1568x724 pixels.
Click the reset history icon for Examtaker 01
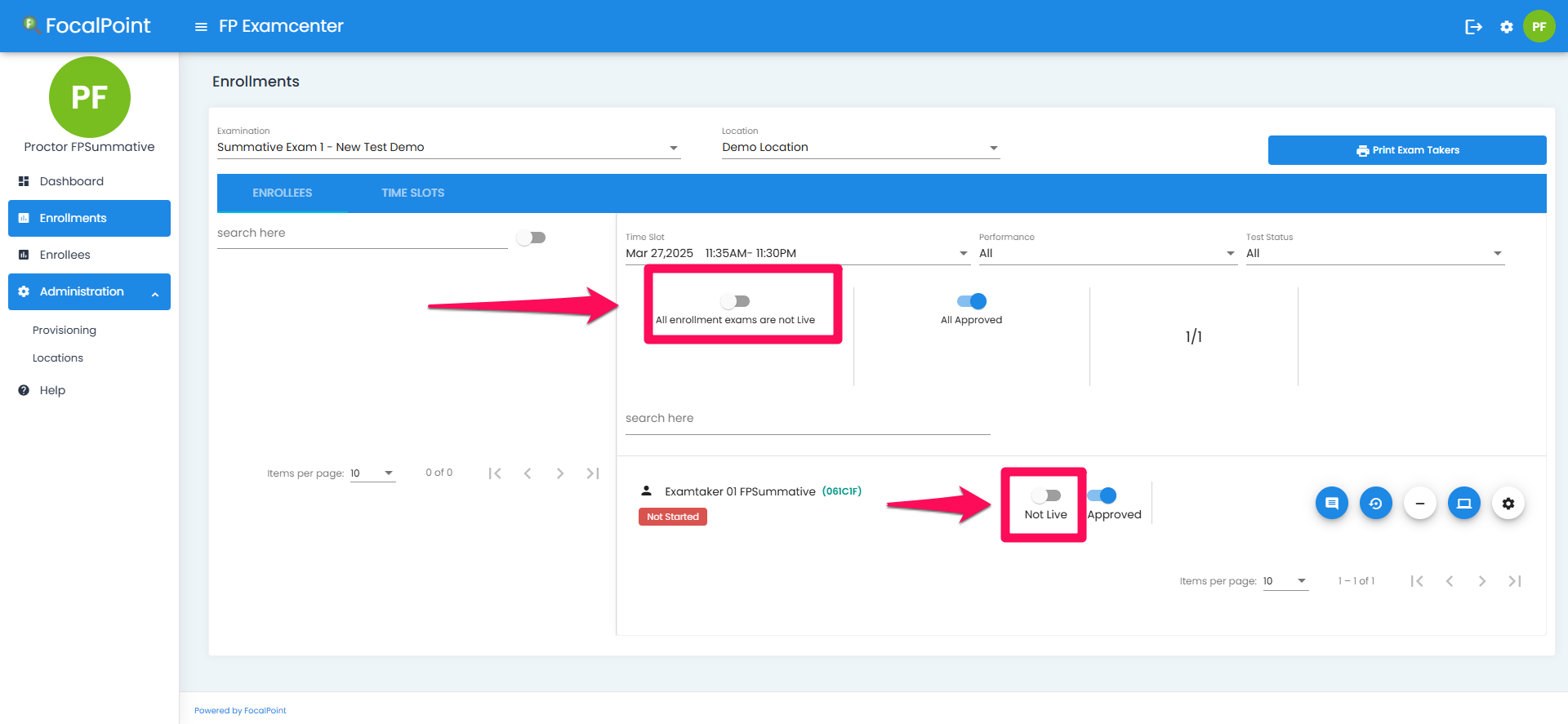(1376, 503)
